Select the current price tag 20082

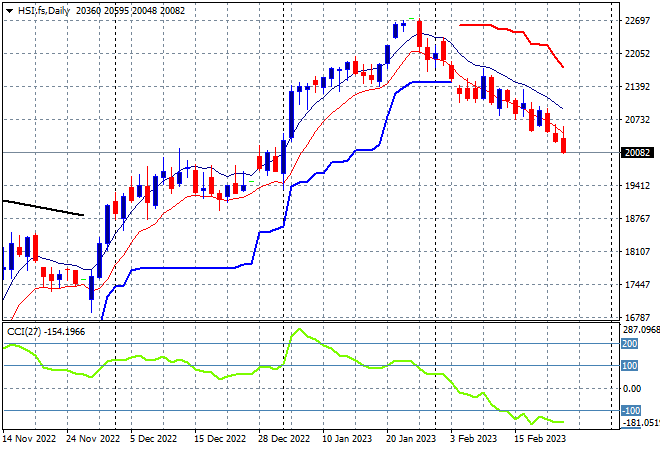pos(637,152)
